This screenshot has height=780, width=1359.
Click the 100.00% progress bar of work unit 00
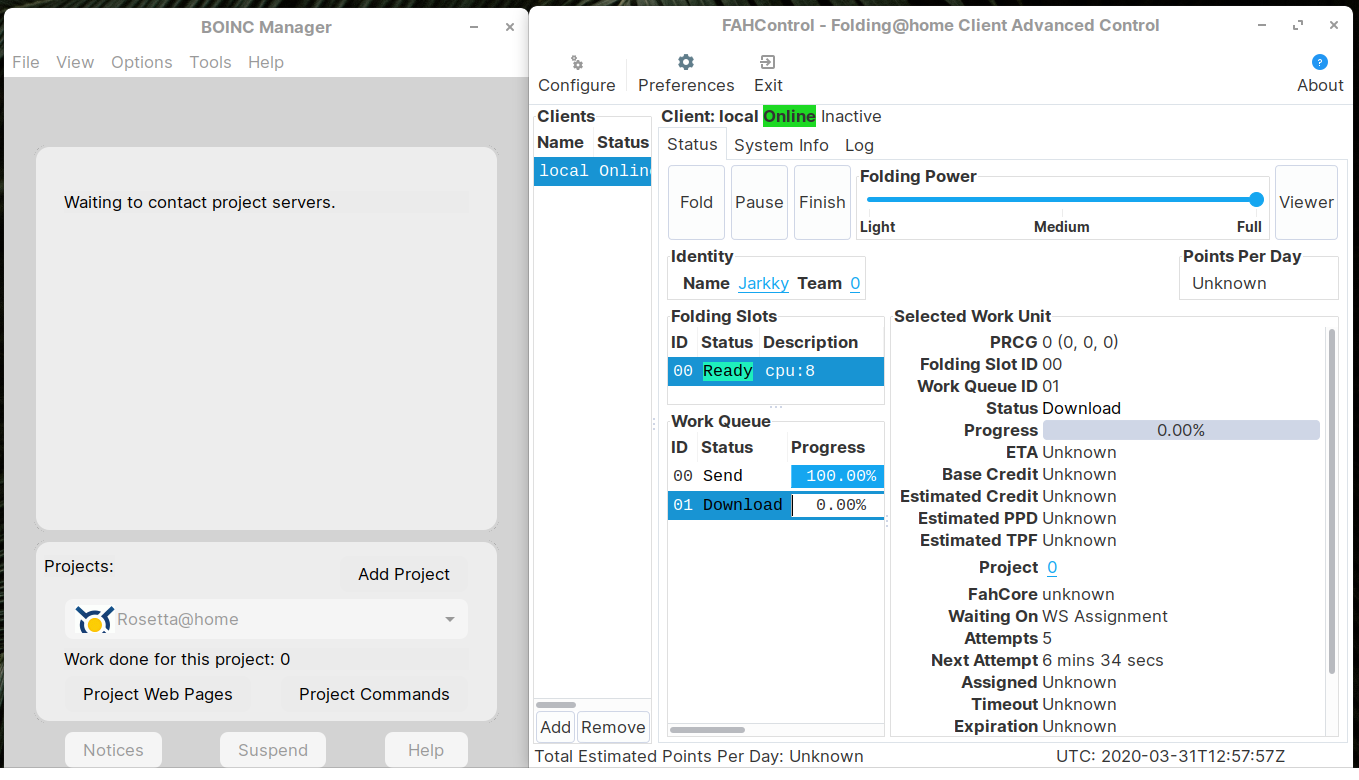click(837, 476)
